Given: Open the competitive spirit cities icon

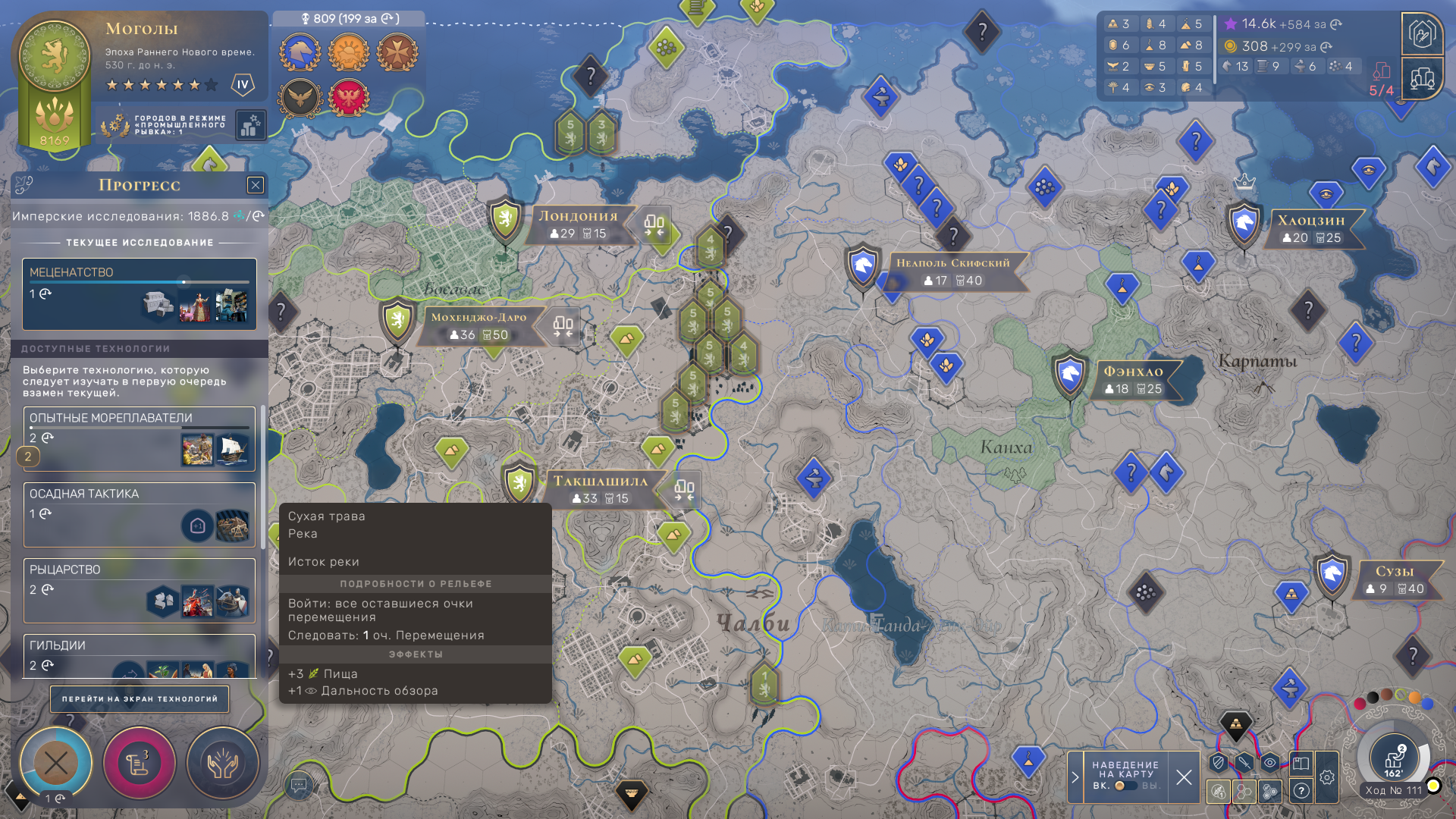Looking at the screenshot, I should pos(250,125).
